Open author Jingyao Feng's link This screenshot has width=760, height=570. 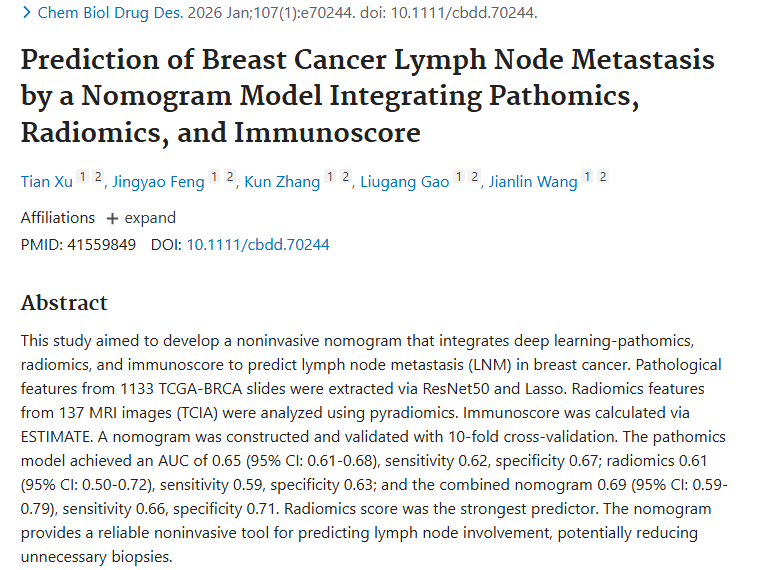click(x=160, y=182)
